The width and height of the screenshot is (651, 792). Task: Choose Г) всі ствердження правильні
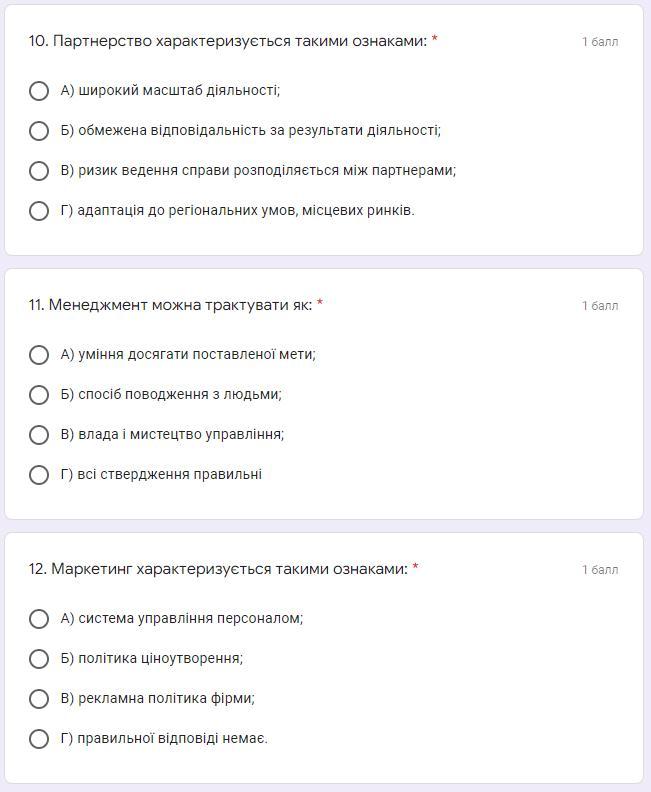39,475
